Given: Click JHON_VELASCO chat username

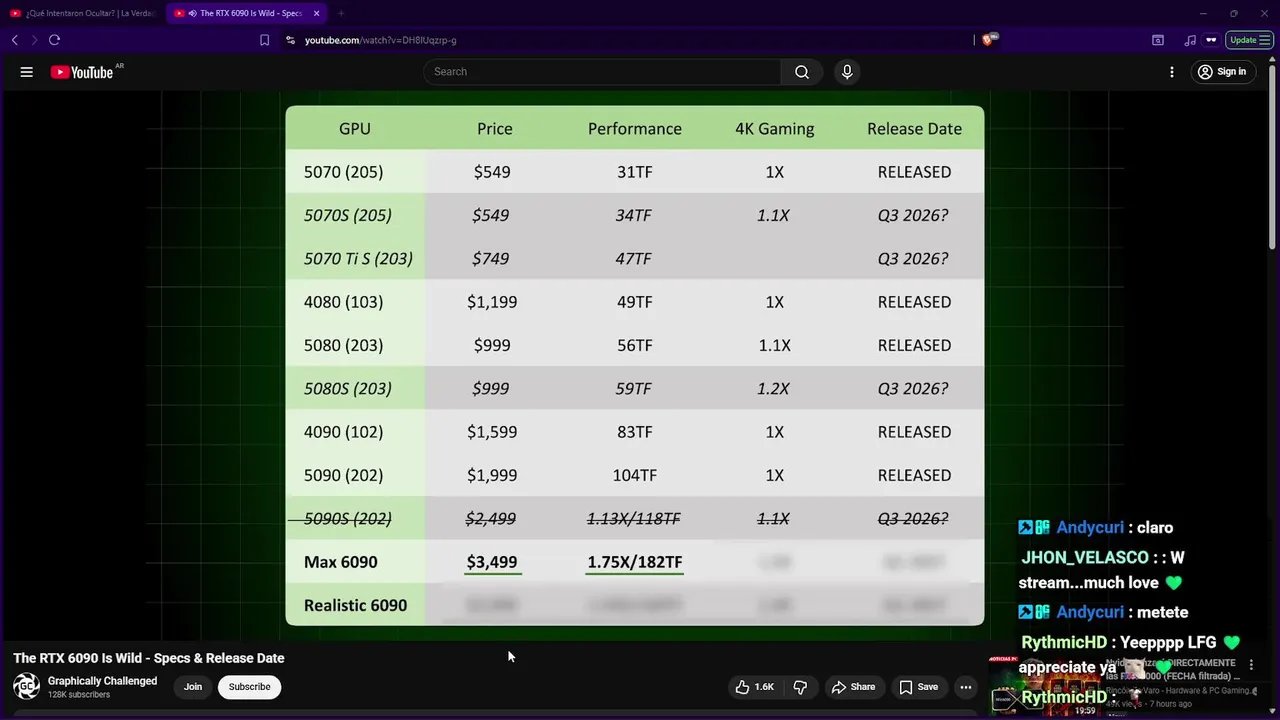Looking at the screenshot, I should (1084, 557).
